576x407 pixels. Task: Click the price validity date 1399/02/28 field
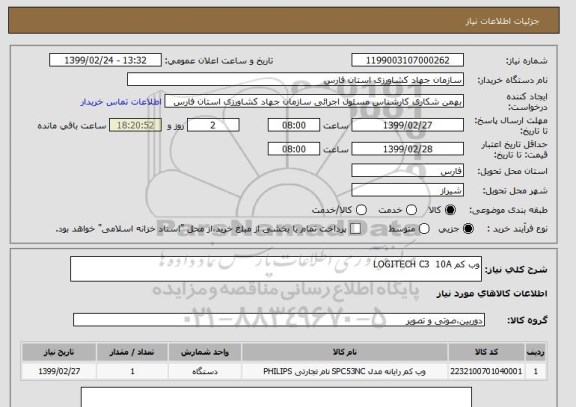[x=407, y=149]
